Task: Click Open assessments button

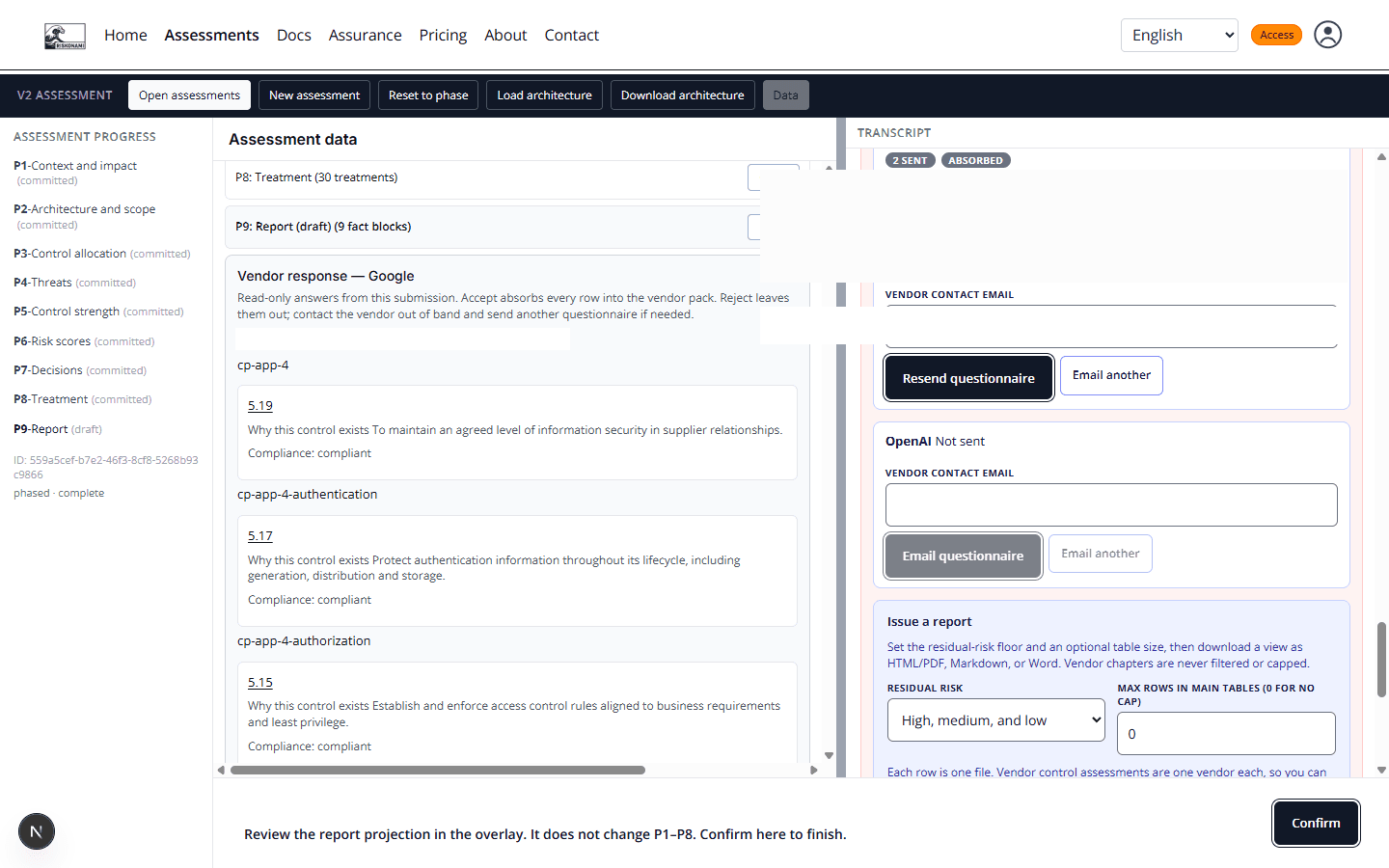Action: [x=189, y=95]
